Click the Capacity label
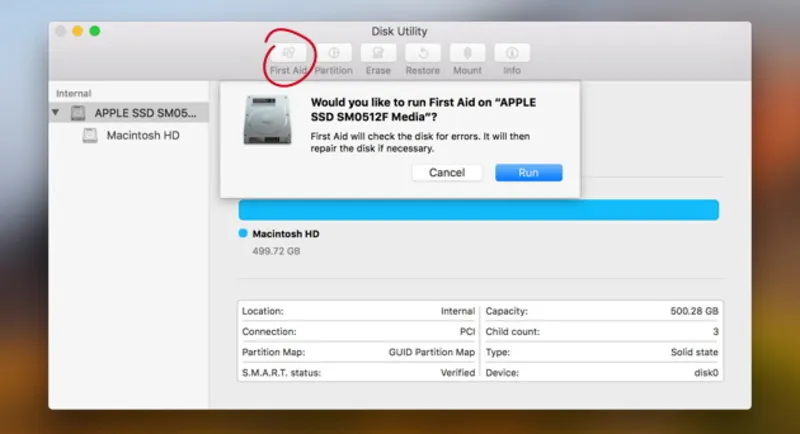Viewport: 800px width, 434px height. (507, 311)
